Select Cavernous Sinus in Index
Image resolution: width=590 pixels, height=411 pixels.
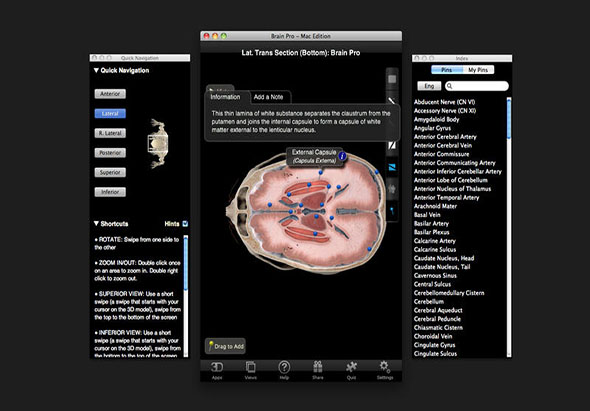(x=435, y=276)
